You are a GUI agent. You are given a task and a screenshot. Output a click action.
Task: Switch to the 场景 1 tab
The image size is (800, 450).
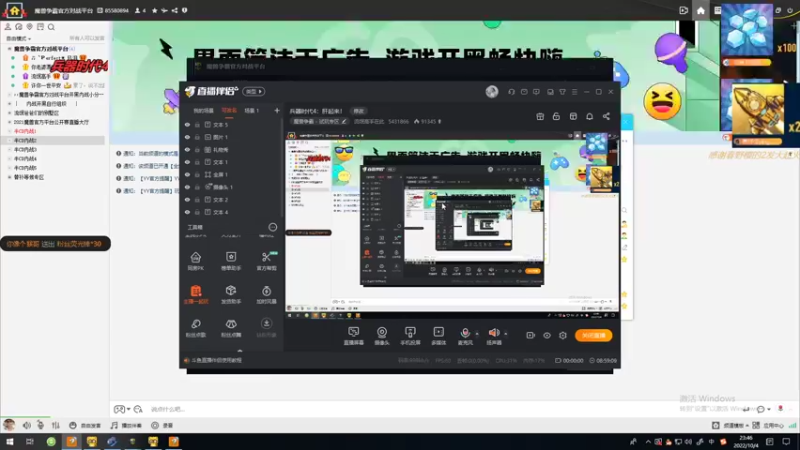[x=252, y=111]
